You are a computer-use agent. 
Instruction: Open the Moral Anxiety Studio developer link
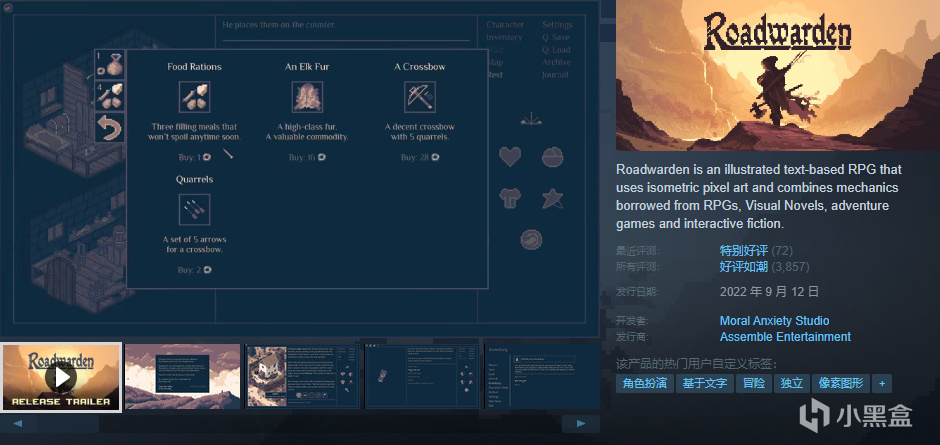[x=775, y=321]
